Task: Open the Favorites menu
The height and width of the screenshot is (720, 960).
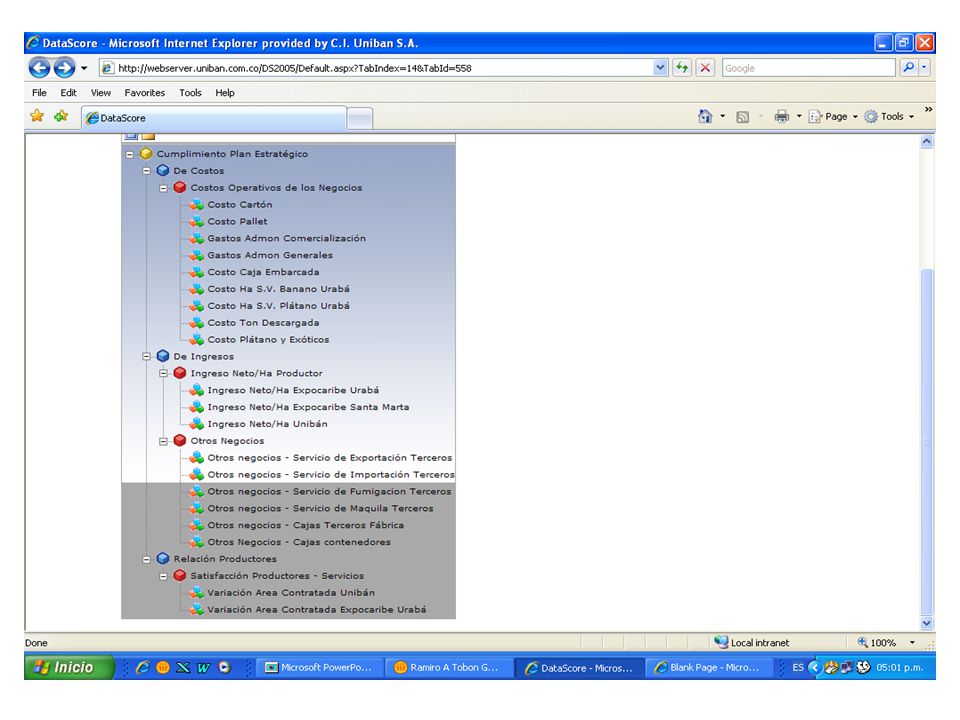Action: click(x=144, y=92)
